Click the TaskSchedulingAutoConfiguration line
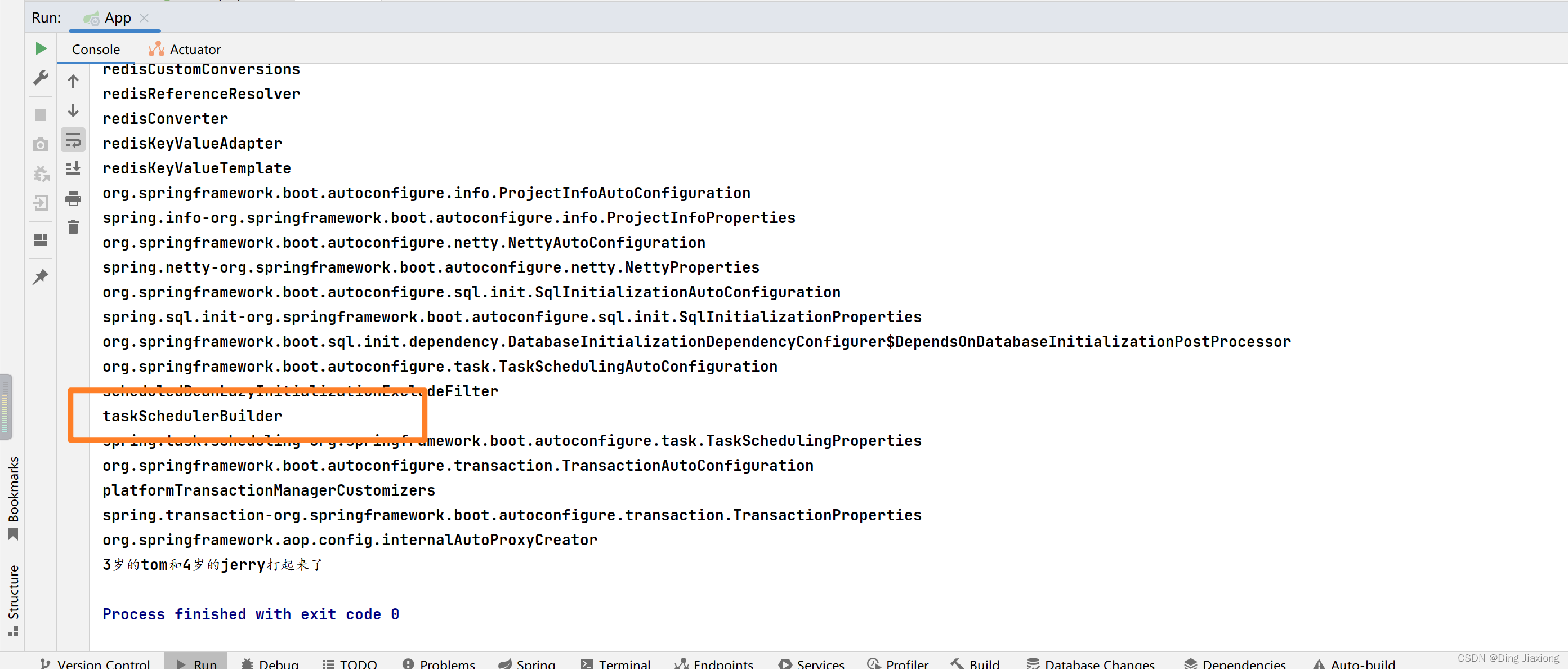This screenshot has height=669, width=1568. pos(440,367)
